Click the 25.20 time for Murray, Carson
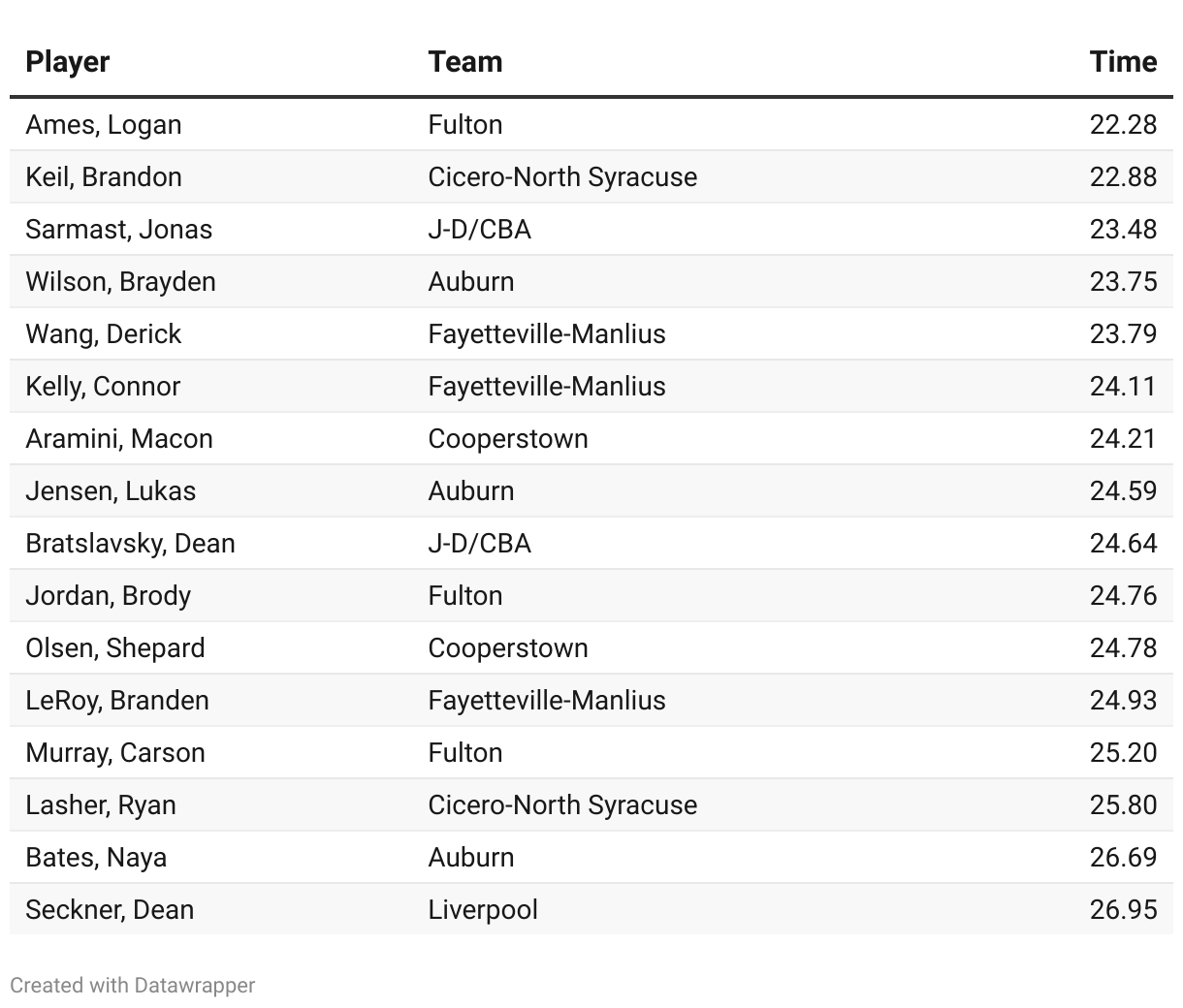This screenshot has height=1008, width=1183. (1123, 753)
